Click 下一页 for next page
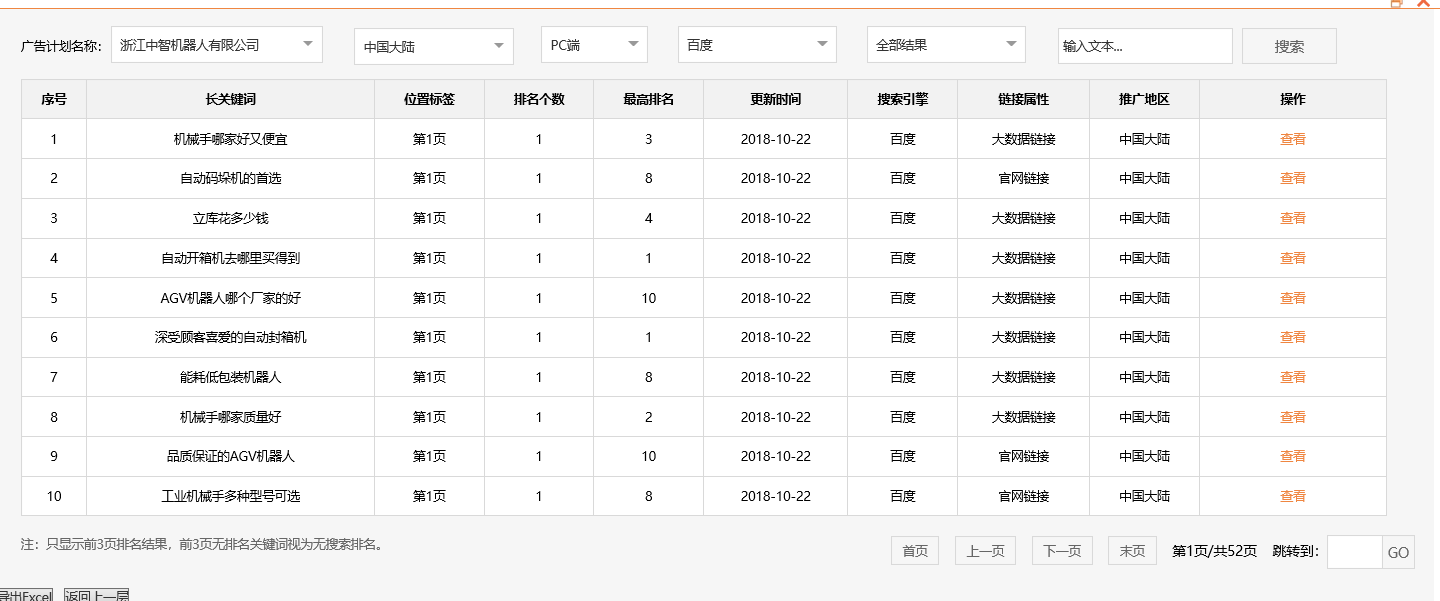Viewport: 1440px width, 601px height. (x=1061, y=551)
